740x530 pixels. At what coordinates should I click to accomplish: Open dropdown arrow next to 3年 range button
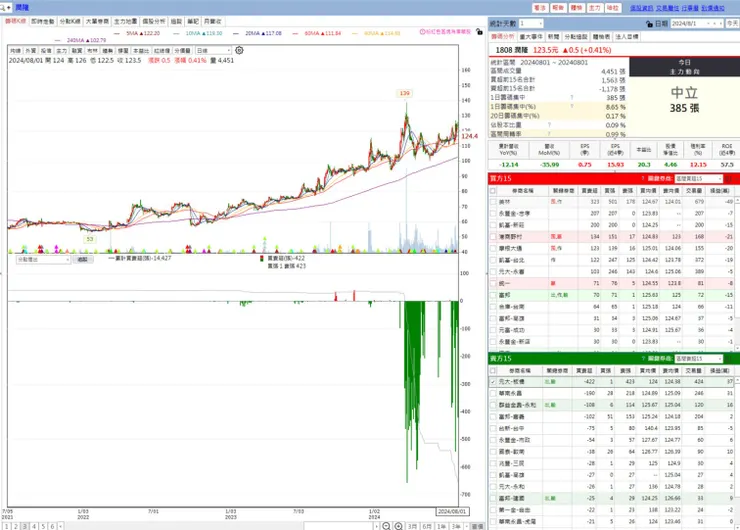tap(466, 526)
